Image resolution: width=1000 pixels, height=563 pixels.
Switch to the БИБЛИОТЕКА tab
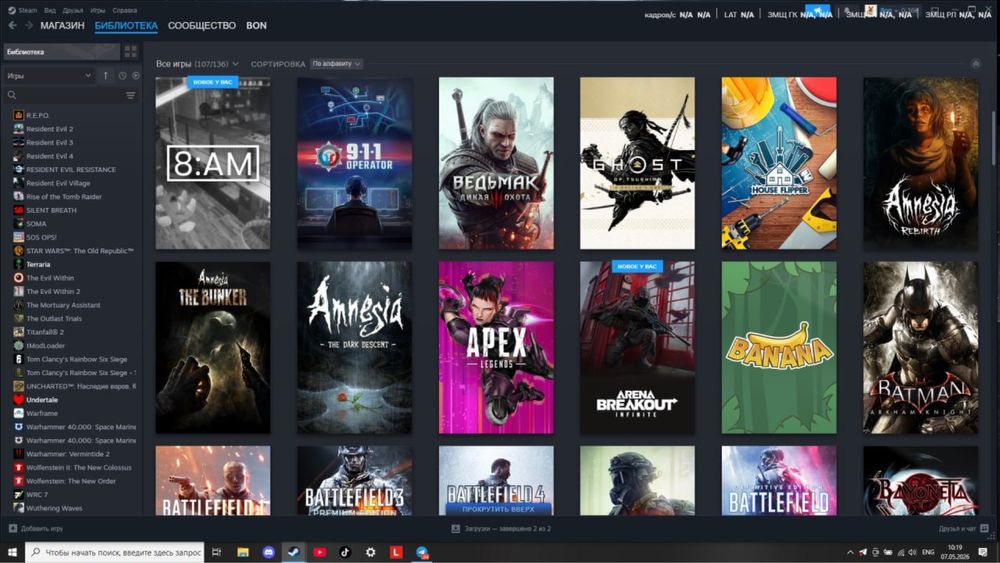pyautogui.click(x=126, y=26)
